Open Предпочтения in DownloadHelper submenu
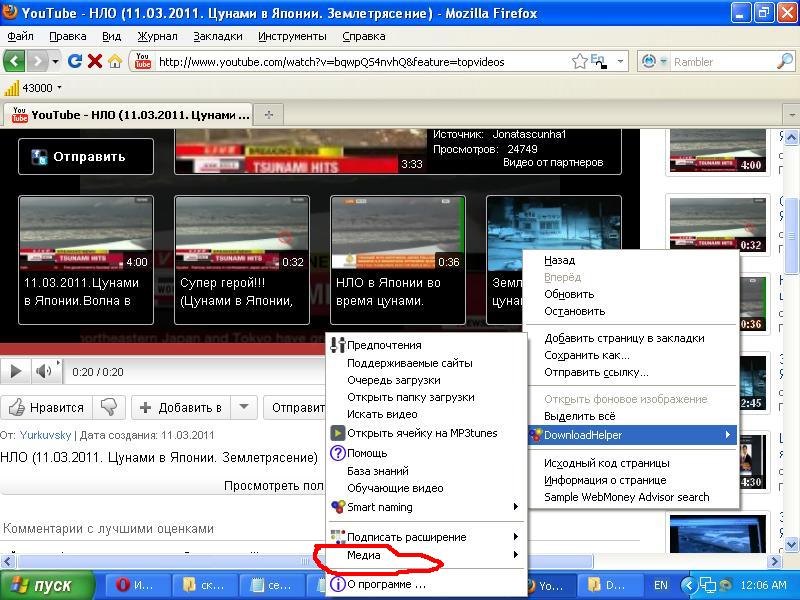The height and width of the screenshot is (600, 800). [x=427, y=345]
